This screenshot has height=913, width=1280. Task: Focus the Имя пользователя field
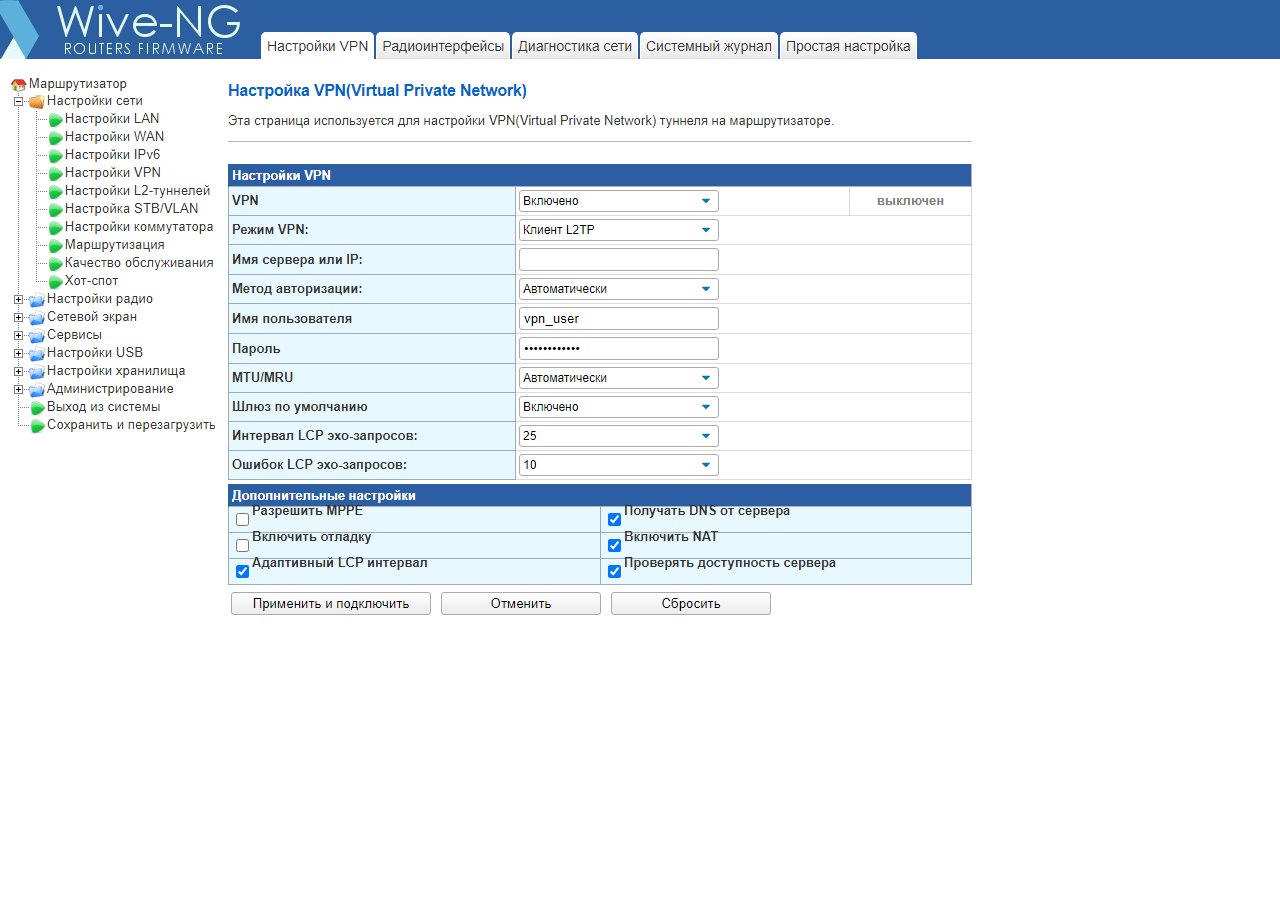point(619,319)
